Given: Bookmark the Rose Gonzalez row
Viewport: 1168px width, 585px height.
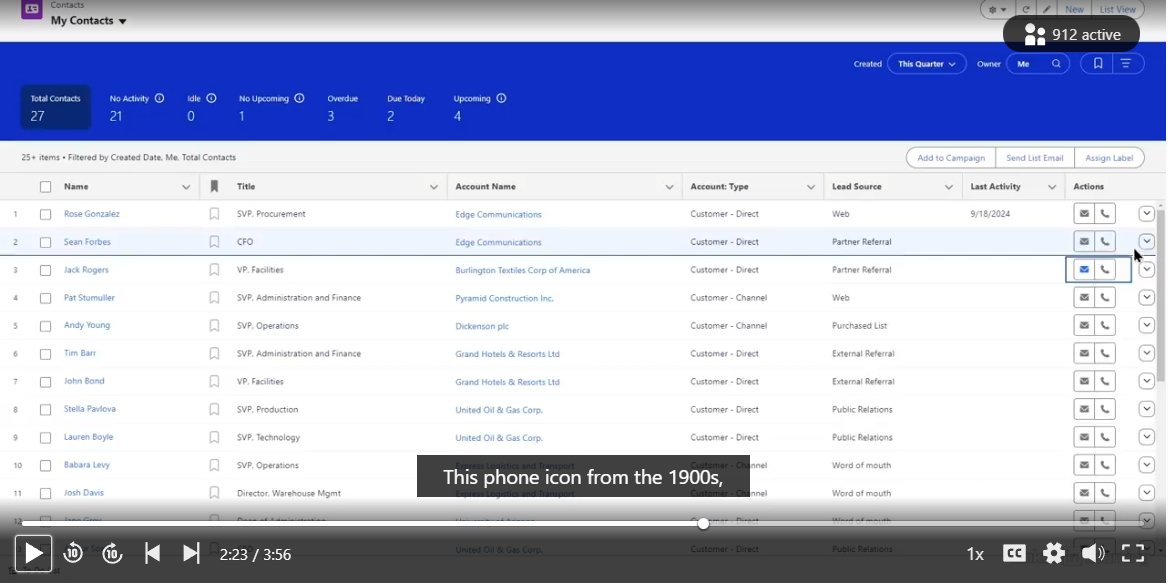Looking at the screenshot, I should tap(214, 214).
